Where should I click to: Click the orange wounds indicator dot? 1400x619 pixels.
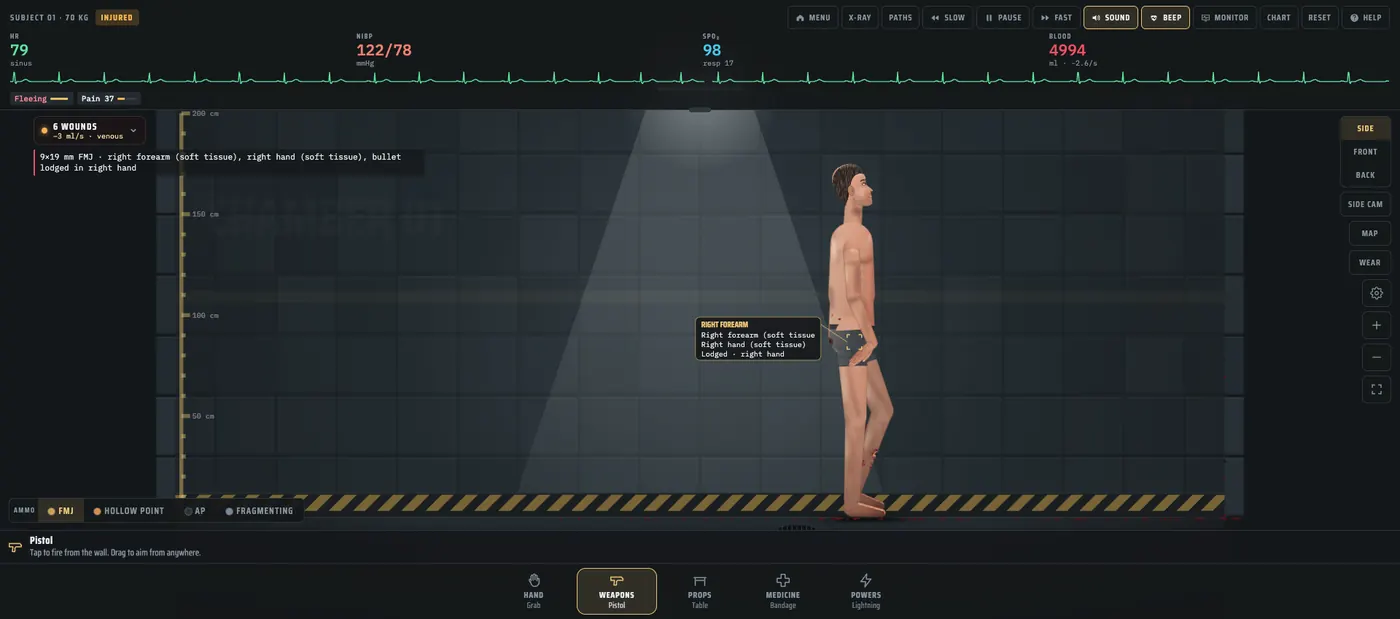coord(44,130)
